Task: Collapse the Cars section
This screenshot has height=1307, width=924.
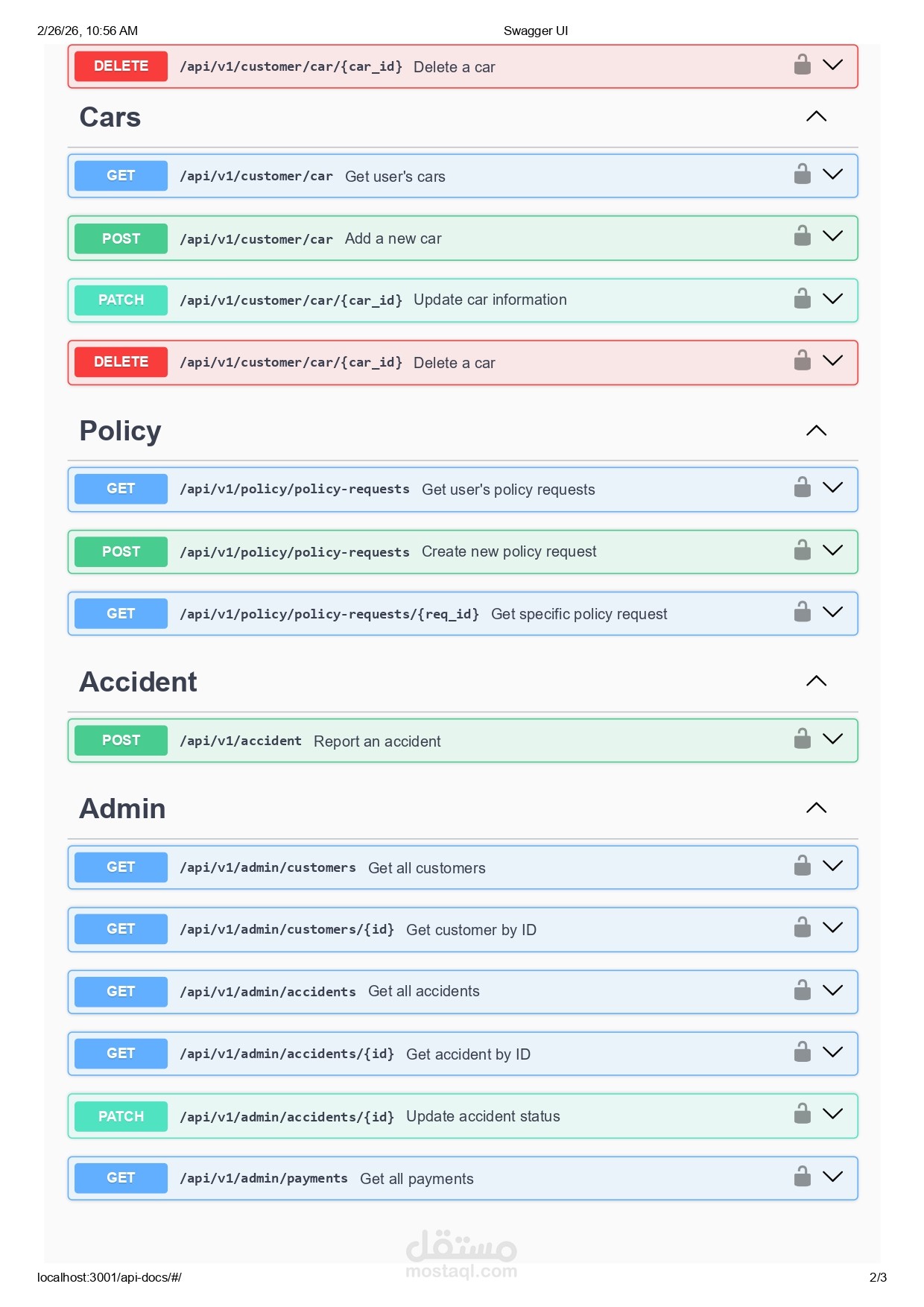Action: click(817, 116)
